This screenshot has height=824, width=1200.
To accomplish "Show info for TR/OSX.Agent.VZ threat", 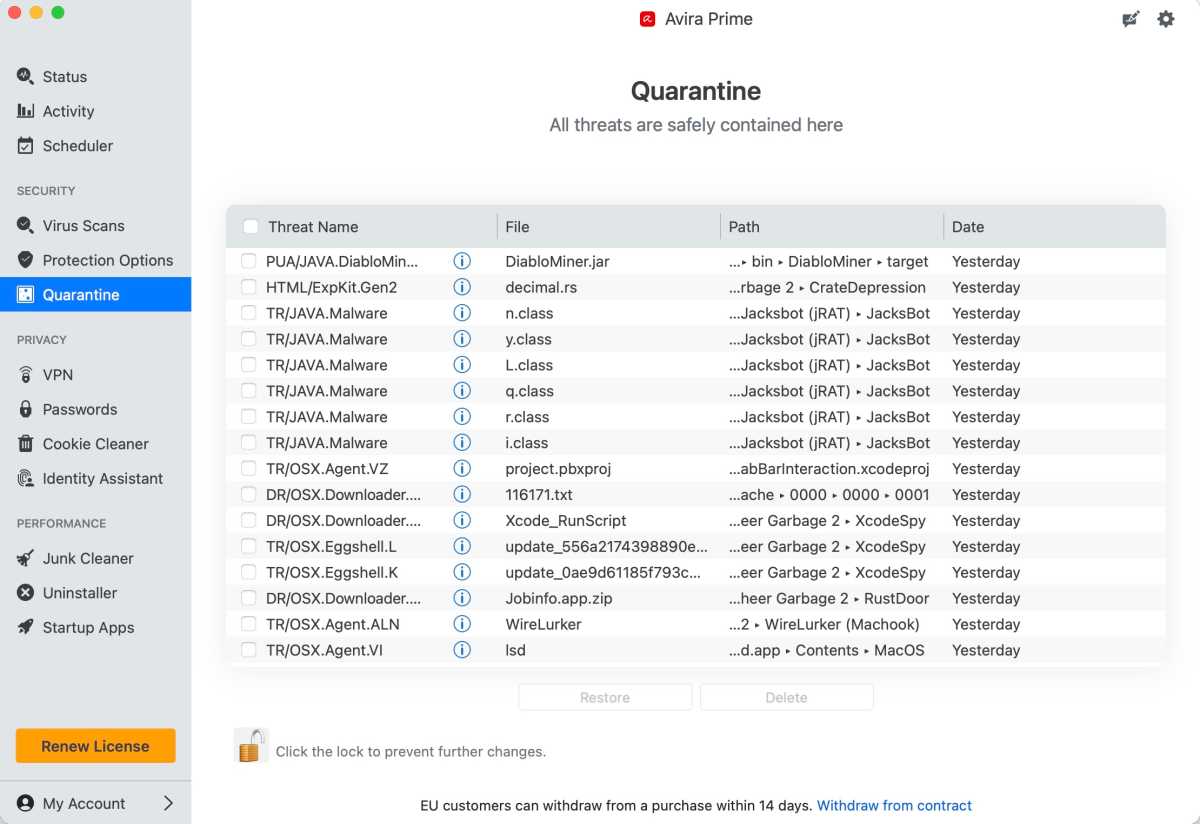I will click(x=462, y=468).
